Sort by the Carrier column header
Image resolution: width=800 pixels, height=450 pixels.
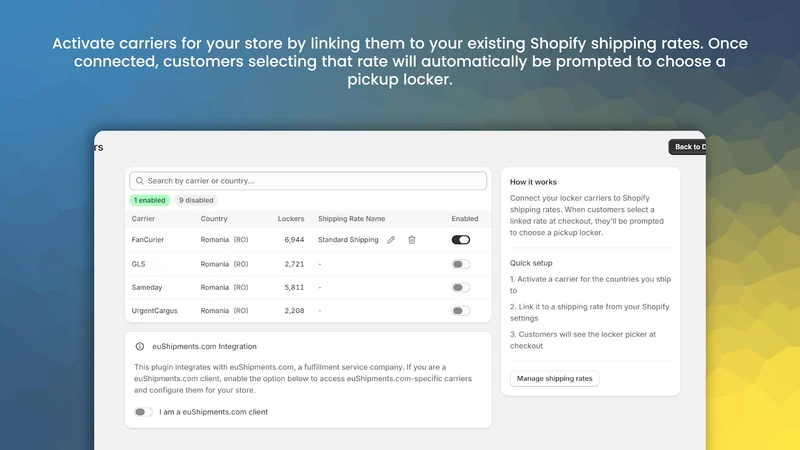(x=143, y=218)
